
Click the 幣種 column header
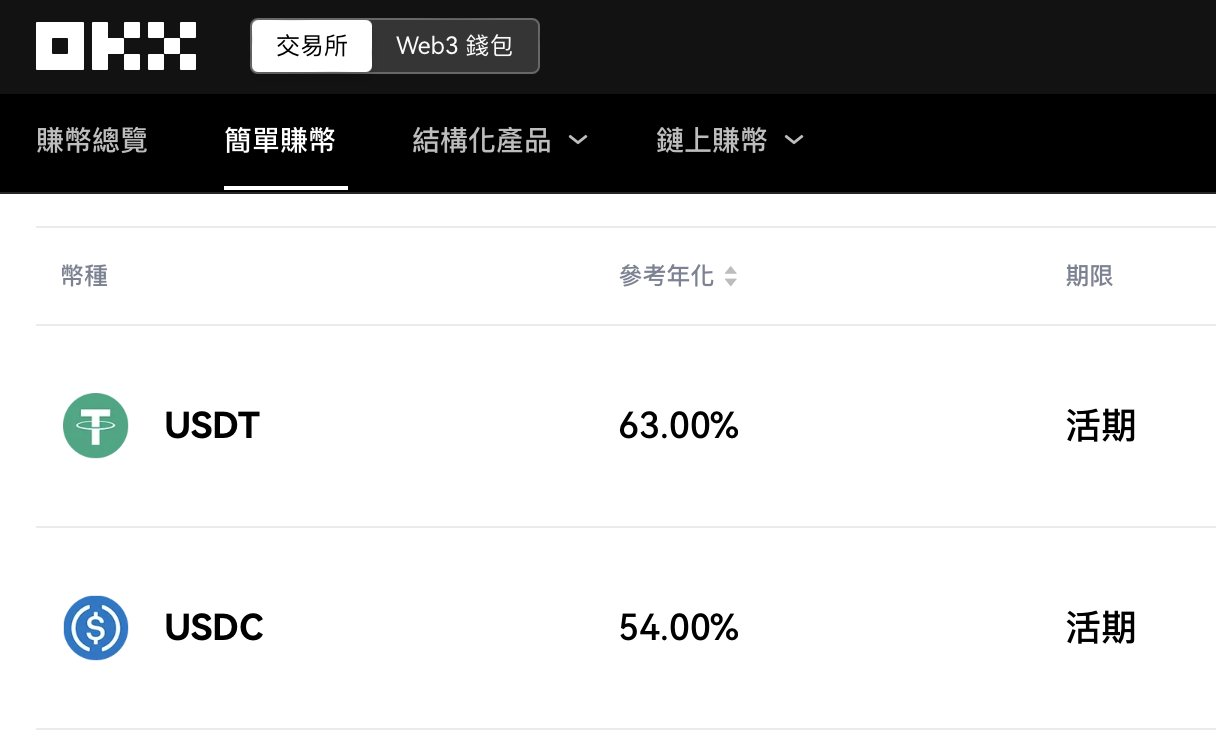click(84, 276)
